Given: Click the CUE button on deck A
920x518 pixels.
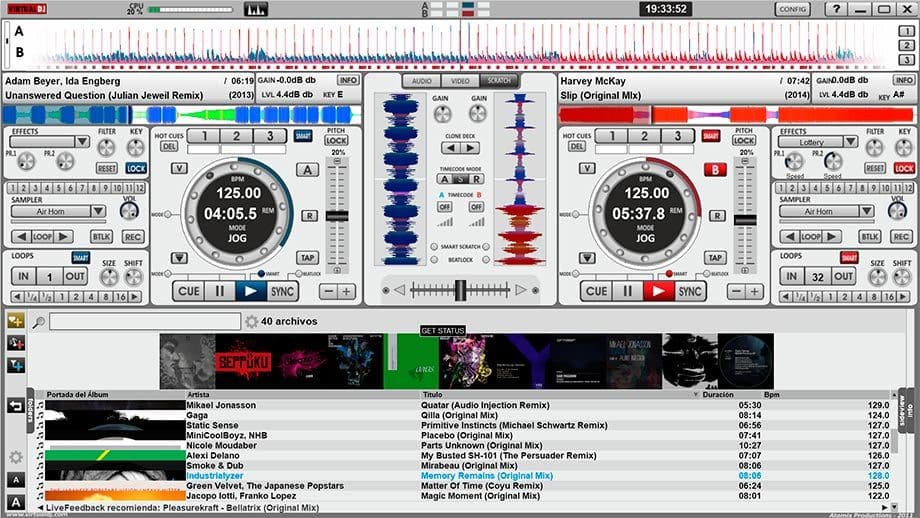Looking at the screenshot, I should [x=188, y=292].
